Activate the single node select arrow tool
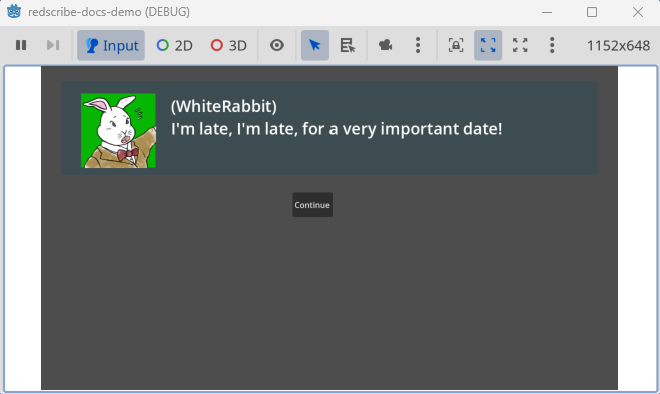 (315, 45)
